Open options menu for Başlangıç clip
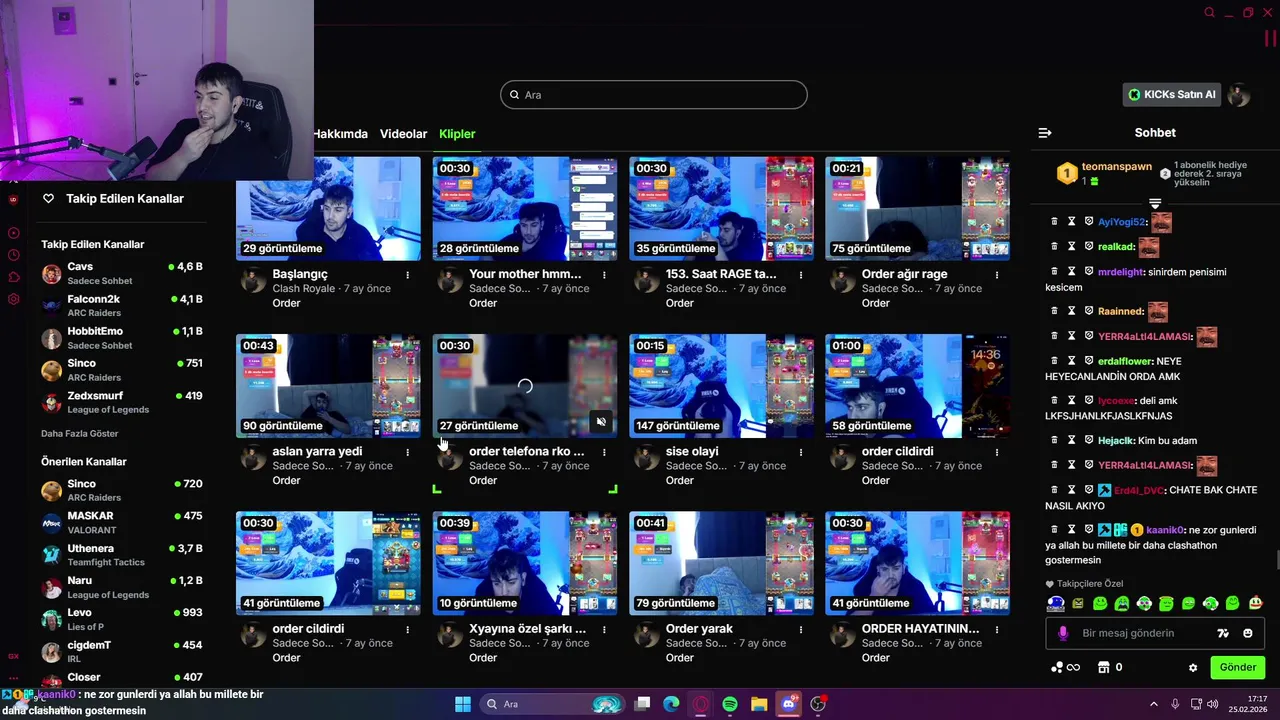This screenshot has width=1280, height=720. click(407, 274)
